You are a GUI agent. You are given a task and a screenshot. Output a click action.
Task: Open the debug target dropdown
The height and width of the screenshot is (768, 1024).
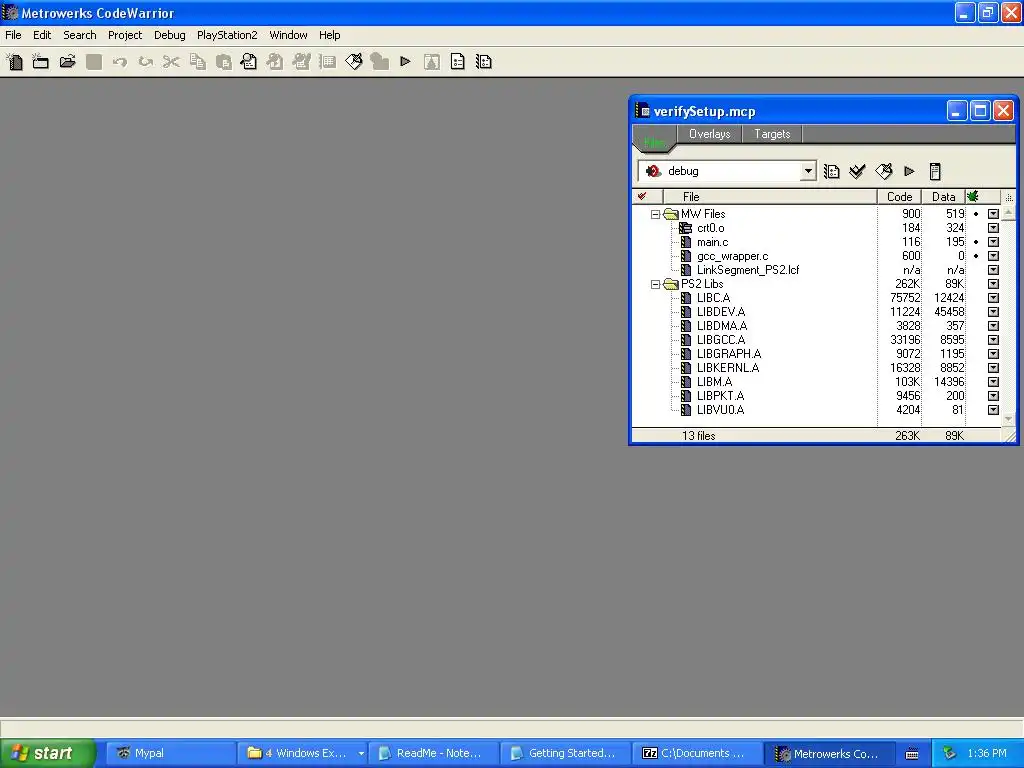(808, 171)
